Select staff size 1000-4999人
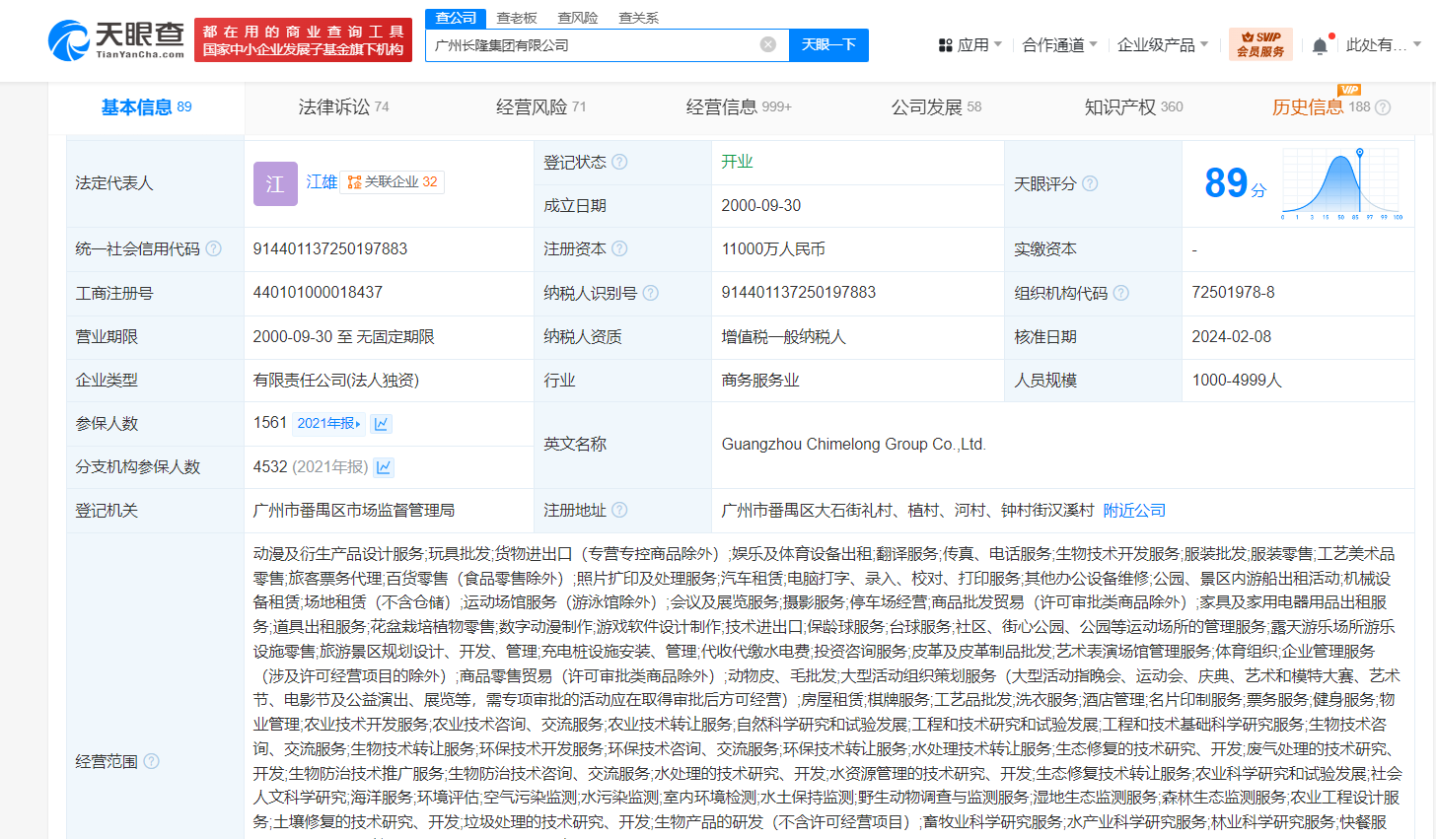Image resolution: width=1436 pixels, height=840 pixels. click(x=1237, y=380)
